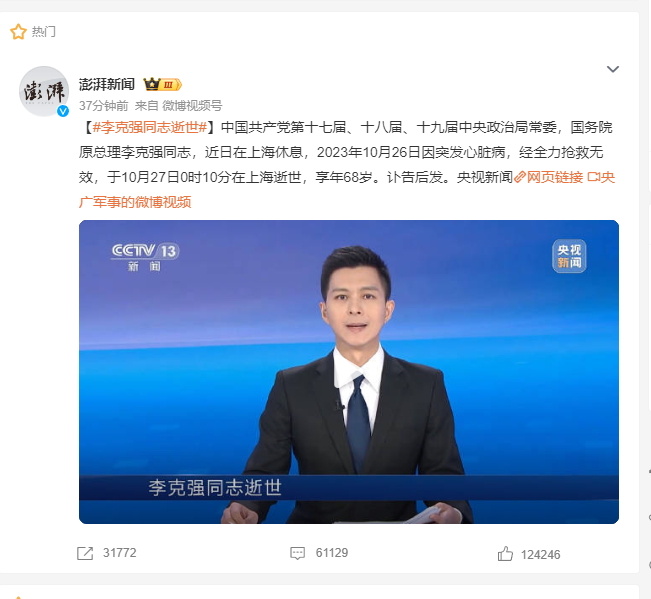651x599 pixels.
Task: Open comments via the speech bubble icon
Action: (x=298, y=553)
